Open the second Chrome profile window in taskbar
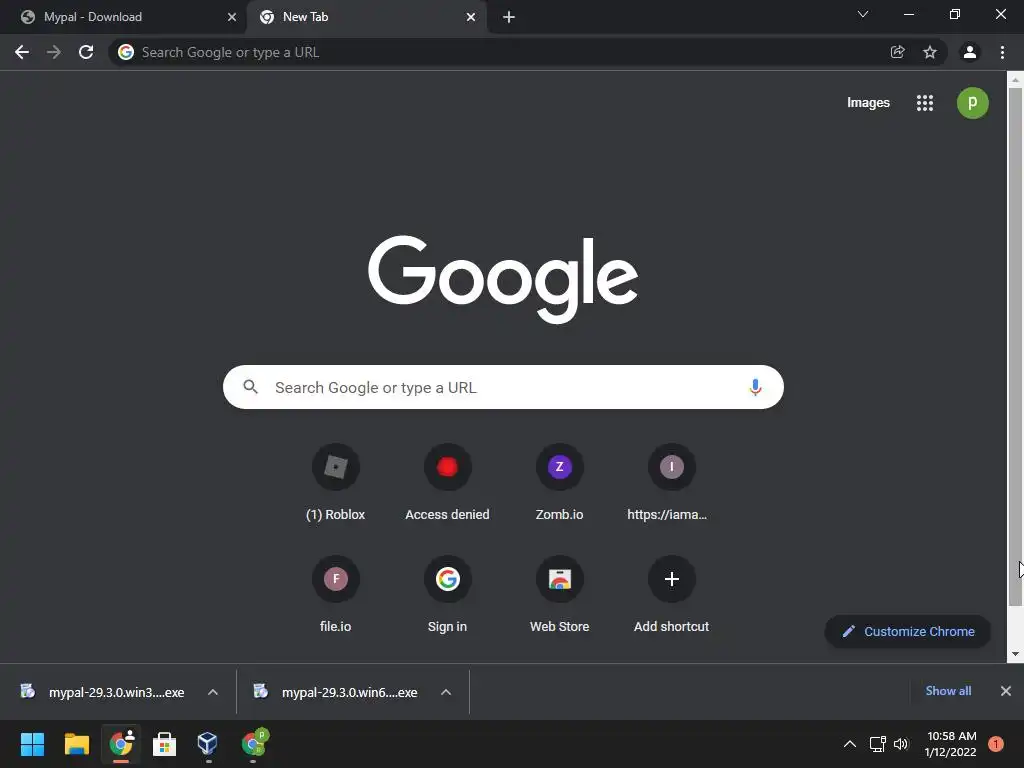 click(254, 744)
